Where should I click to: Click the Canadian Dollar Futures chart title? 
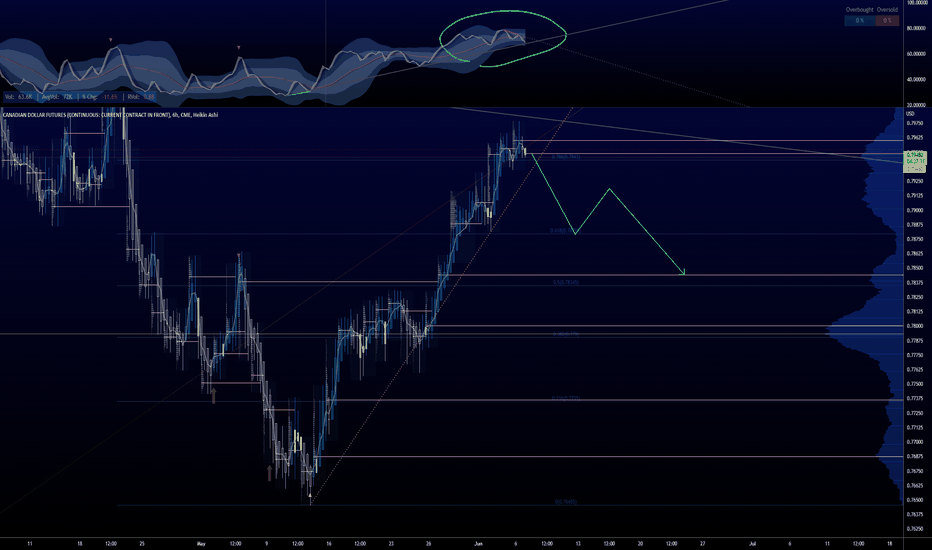click(111, 115)
